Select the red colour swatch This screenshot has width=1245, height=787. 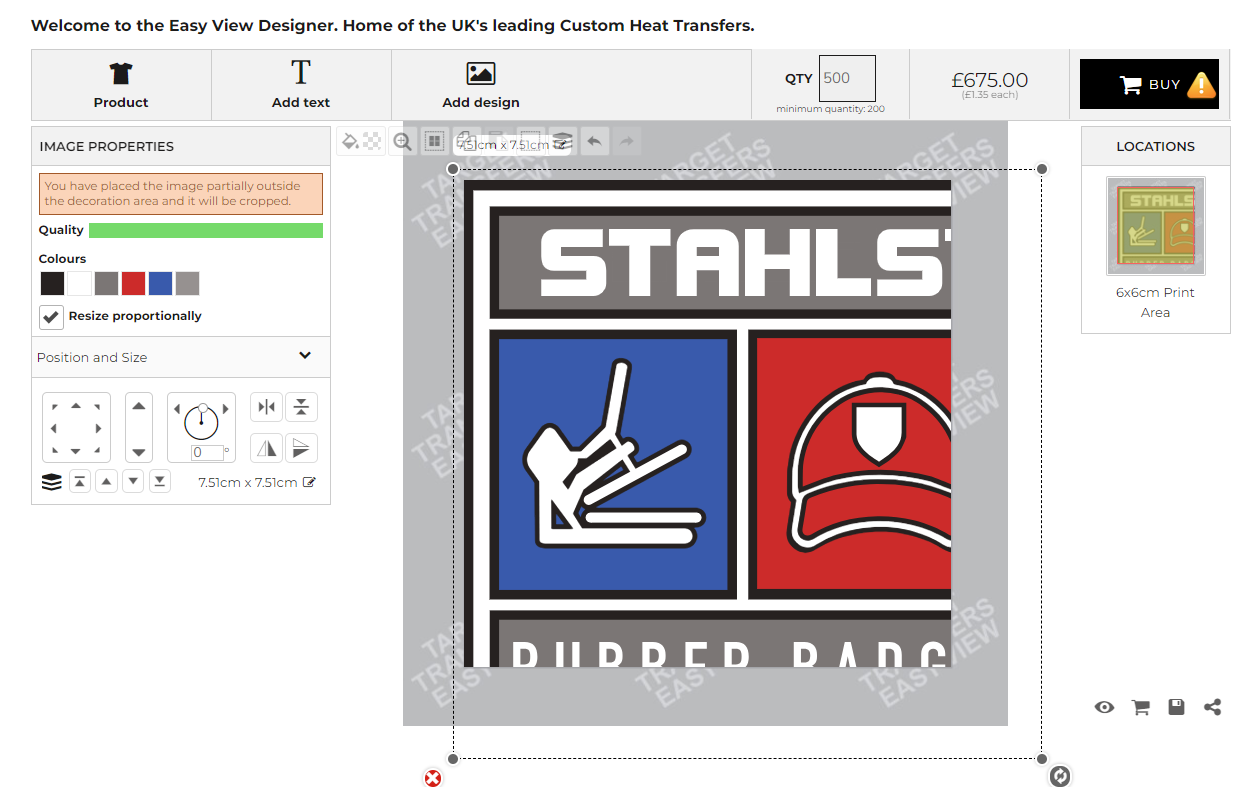133,284
